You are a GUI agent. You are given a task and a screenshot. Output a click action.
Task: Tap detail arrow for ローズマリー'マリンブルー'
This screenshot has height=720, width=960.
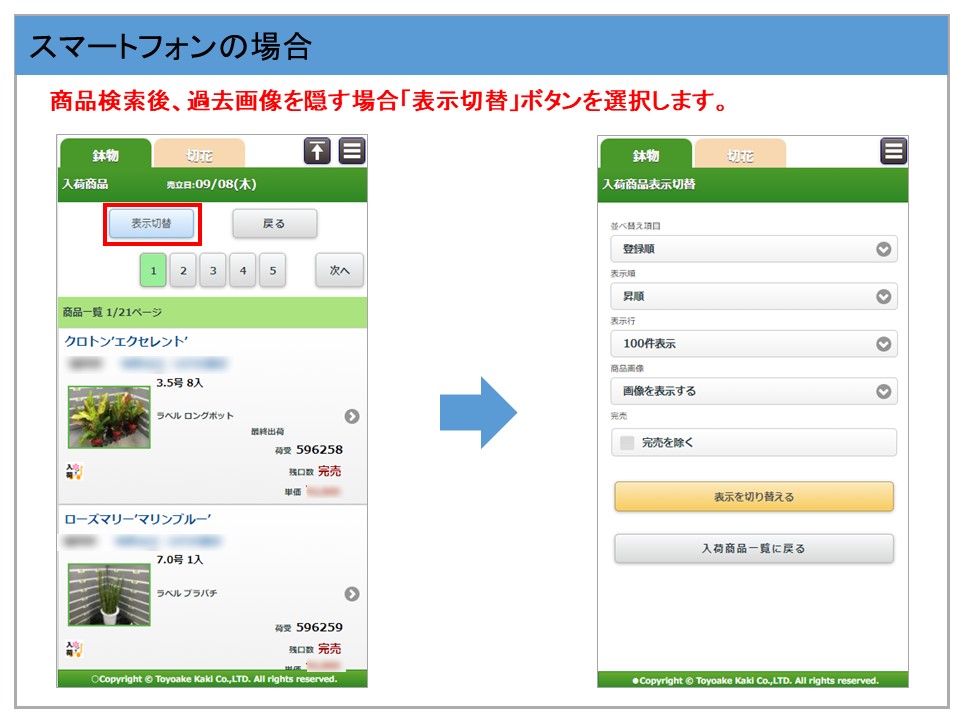click(352, 594)
